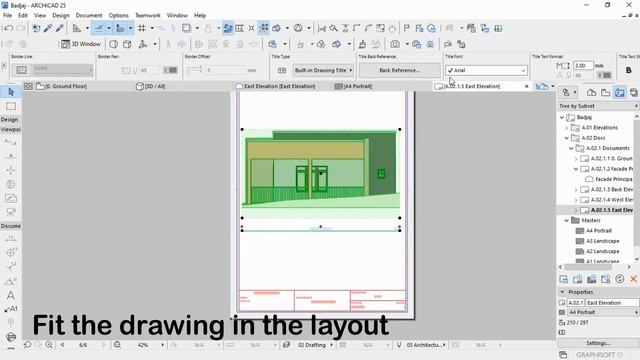Open the 42% zoom level popup
Viewport: 640px width, 360px height.
143,345
